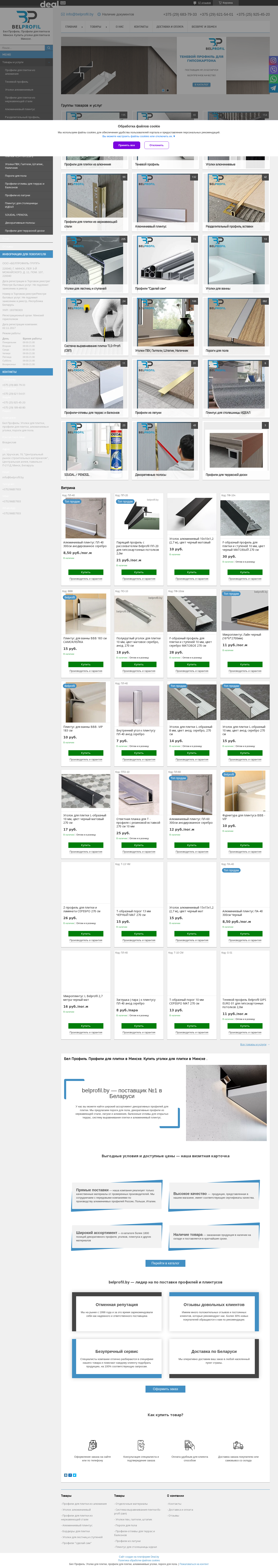278x1568 pixels.
Task: Accept all cookies with Принять все button
Action: (x=127, y=146)
